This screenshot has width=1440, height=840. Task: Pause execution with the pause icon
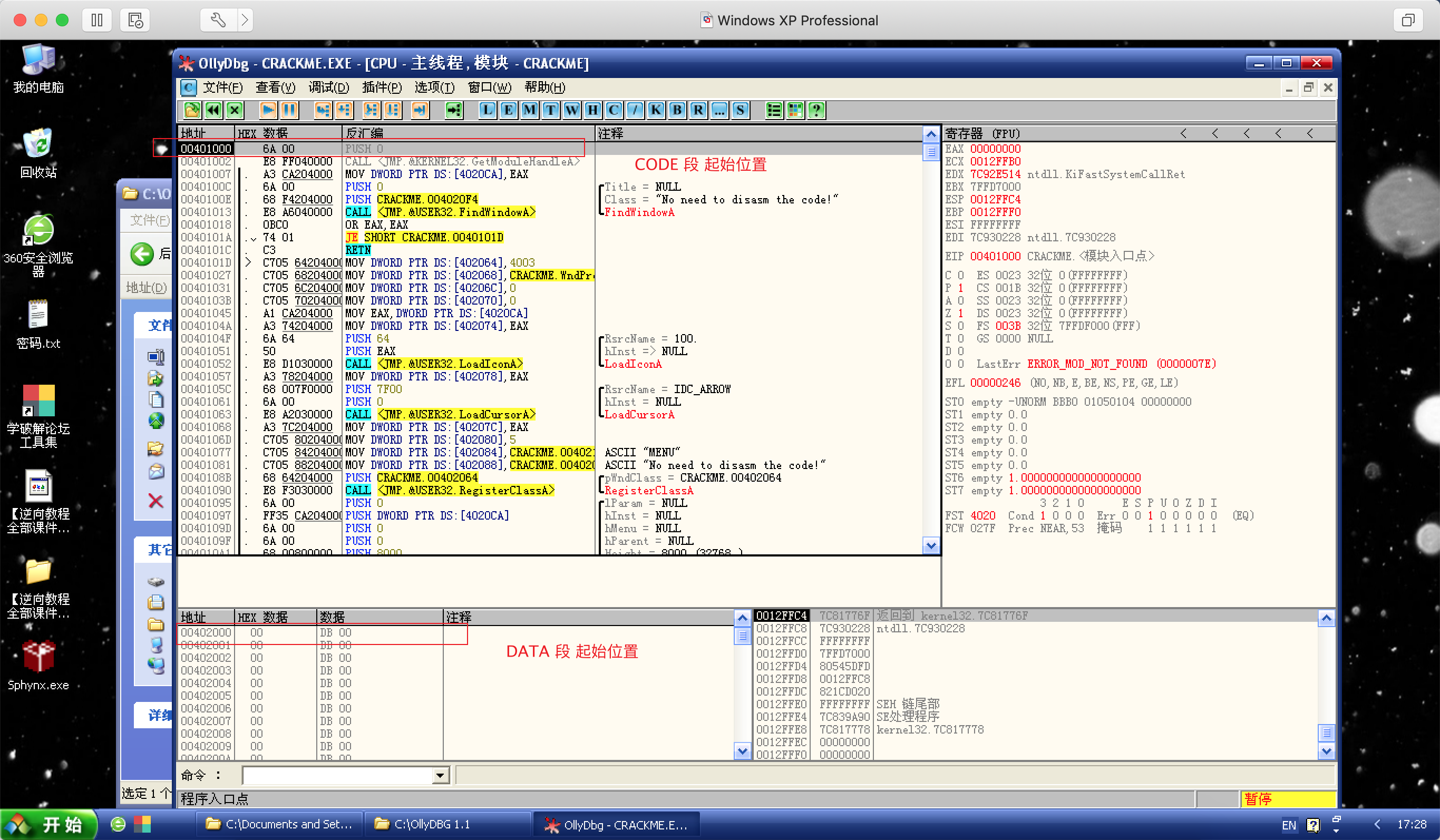coord(289,110)
